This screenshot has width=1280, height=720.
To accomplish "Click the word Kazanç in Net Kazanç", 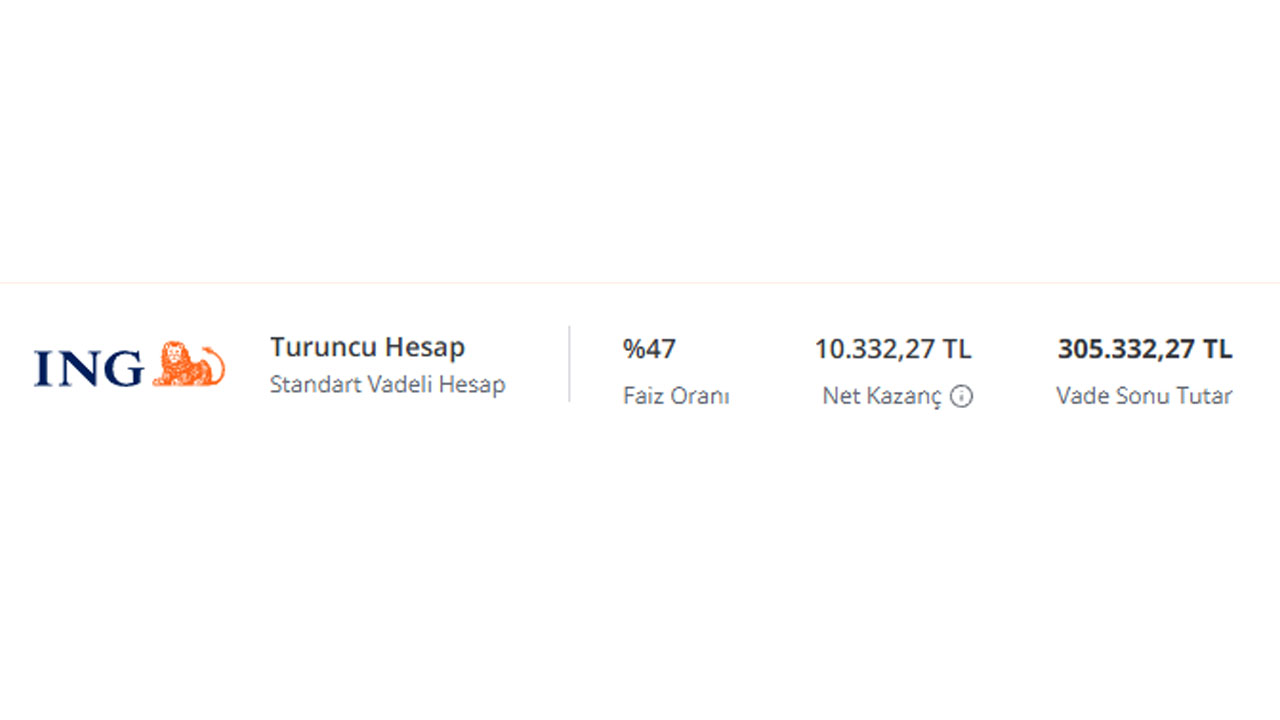I will (903, 397).
